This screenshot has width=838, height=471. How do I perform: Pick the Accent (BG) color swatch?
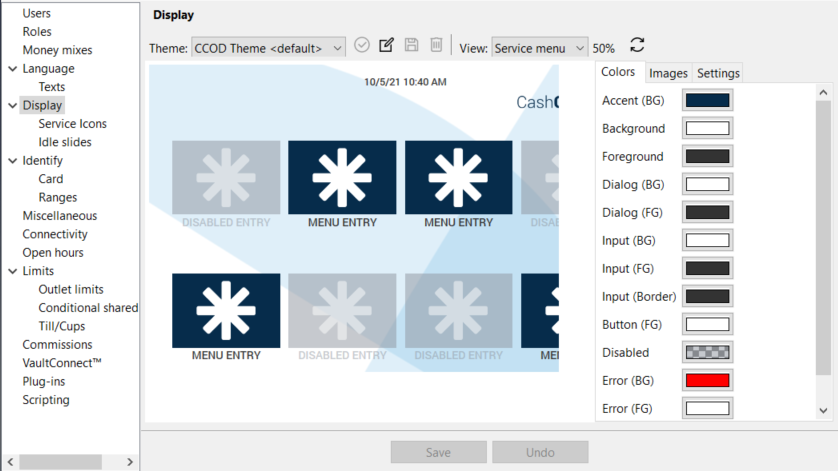[708, 101]
